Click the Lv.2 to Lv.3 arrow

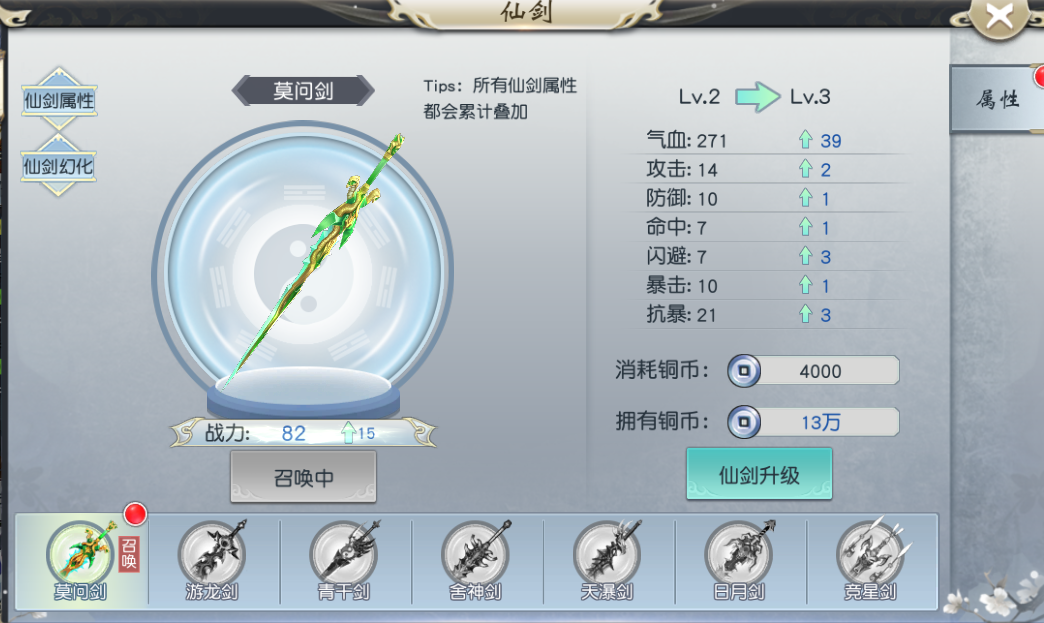click(757, 97)
